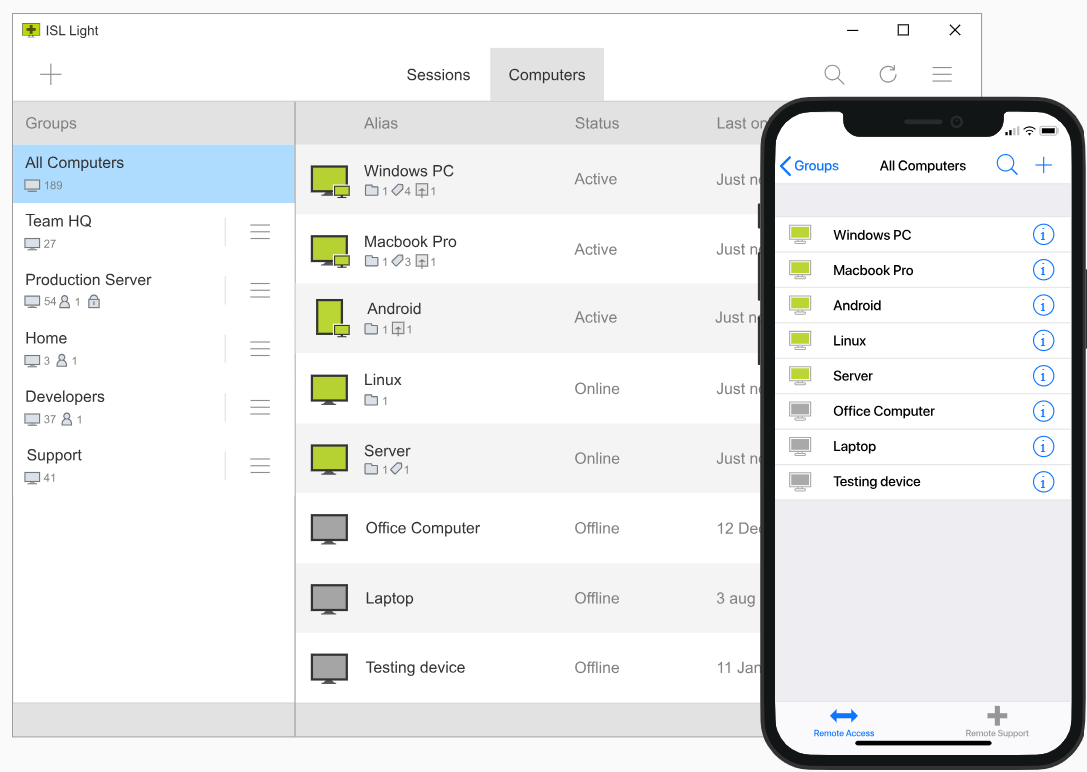Select the Team HQ group
This screenshot has width=1087, height=772.
tap(154, 231)
